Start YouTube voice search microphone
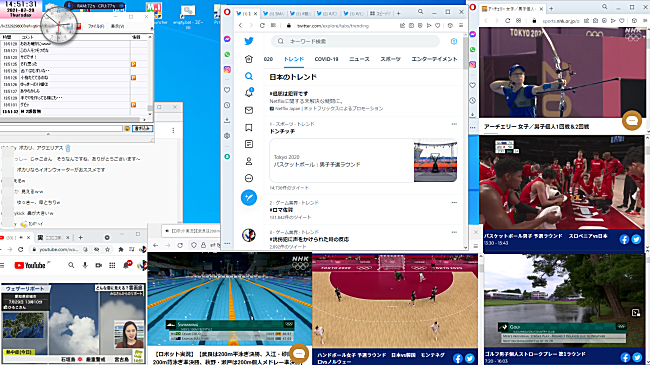 pos(85,265)
